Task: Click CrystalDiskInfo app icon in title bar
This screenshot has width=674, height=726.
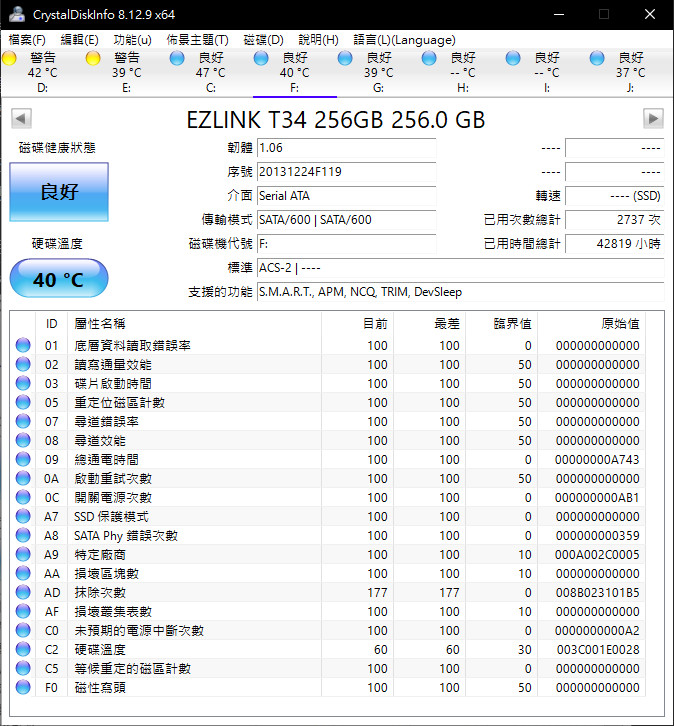Action: click(17, 14)
